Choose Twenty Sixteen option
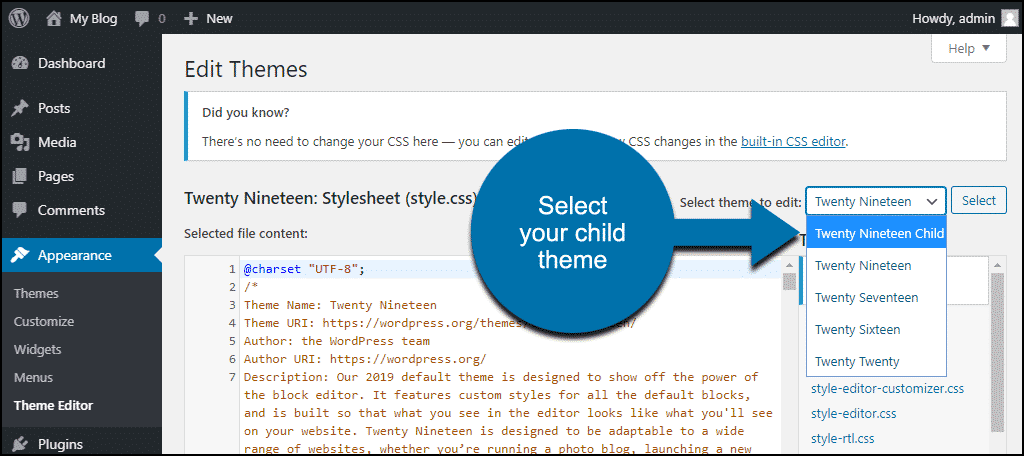Screen dimensions: 1024x456 (876, 329)
